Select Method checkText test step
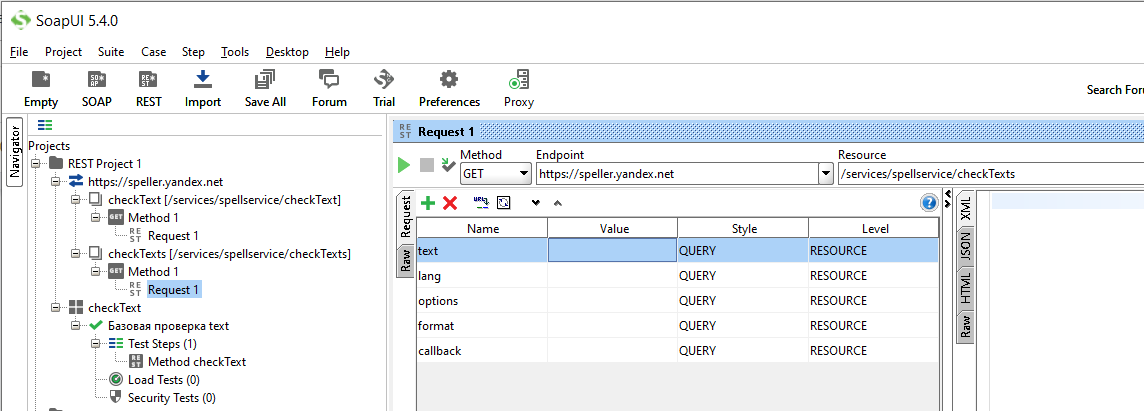The height and width of the screenshot is (411, 1144). [196, 361]
